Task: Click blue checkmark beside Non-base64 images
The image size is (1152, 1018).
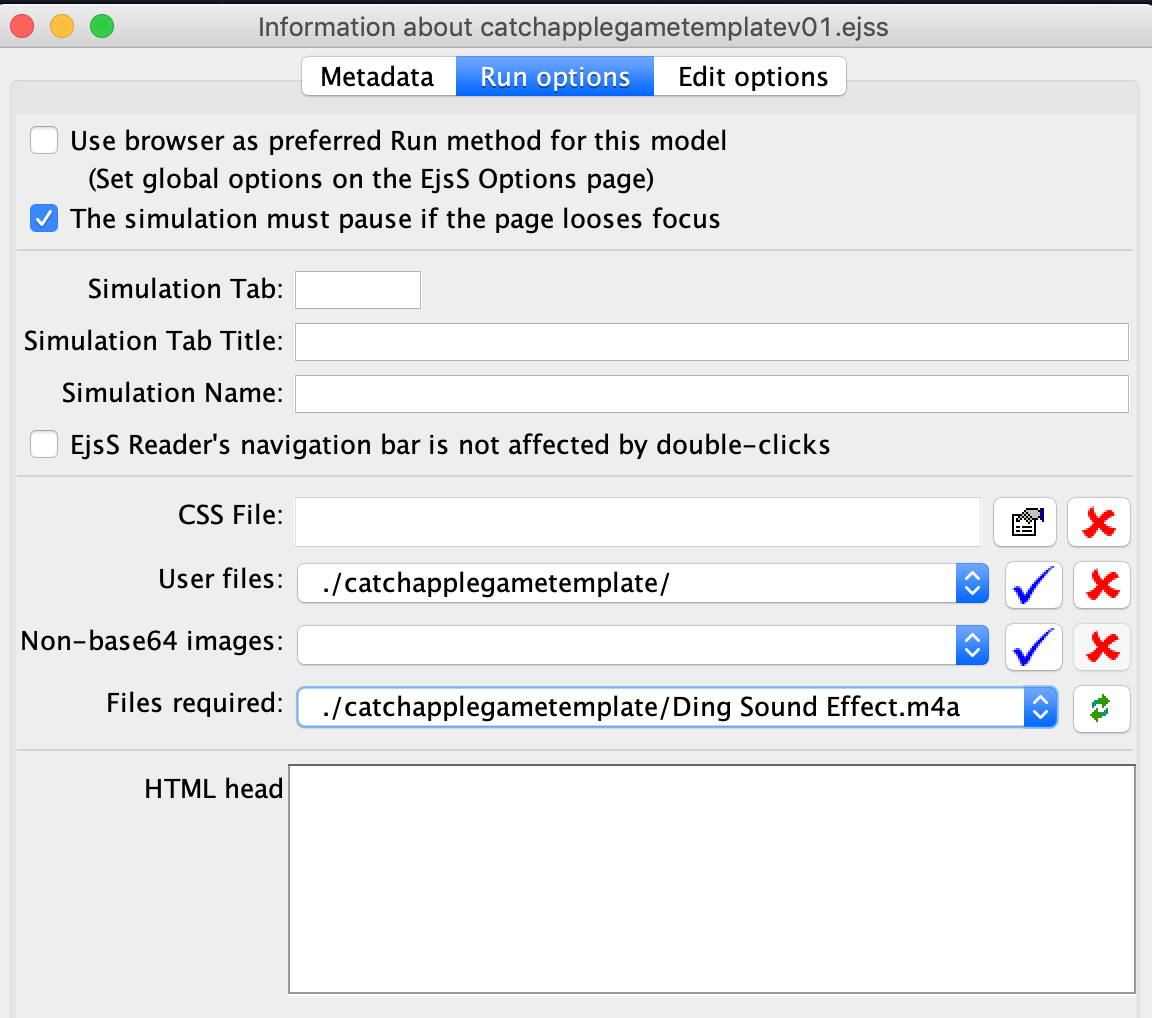Action: pos(1033,647)
